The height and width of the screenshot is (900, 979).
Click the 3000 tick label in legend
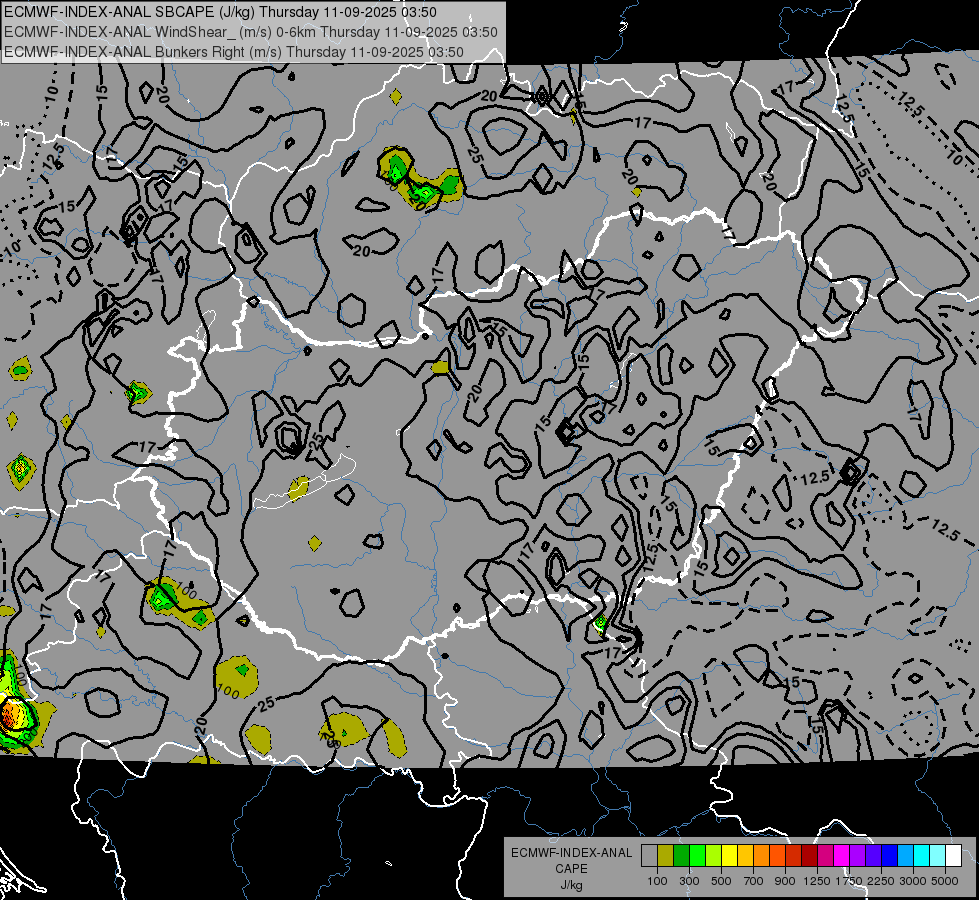click(x=913, y=881)
